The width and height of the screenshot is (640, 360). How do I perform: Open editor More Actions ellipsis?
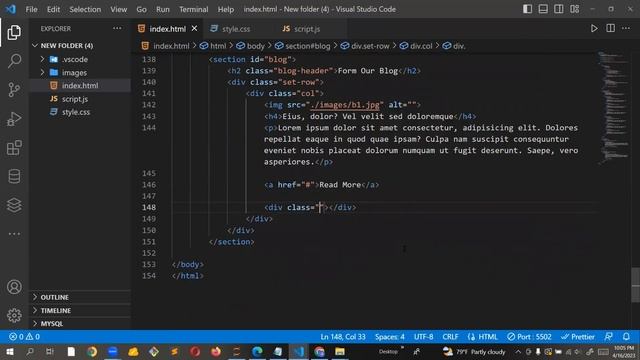(626, 28)
